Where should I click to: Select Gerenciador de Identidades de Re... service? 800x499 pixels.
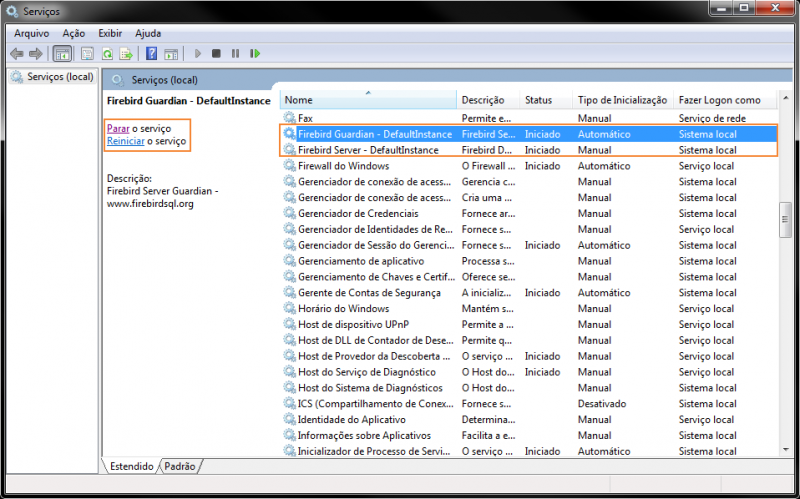click(x=529, y=229)
